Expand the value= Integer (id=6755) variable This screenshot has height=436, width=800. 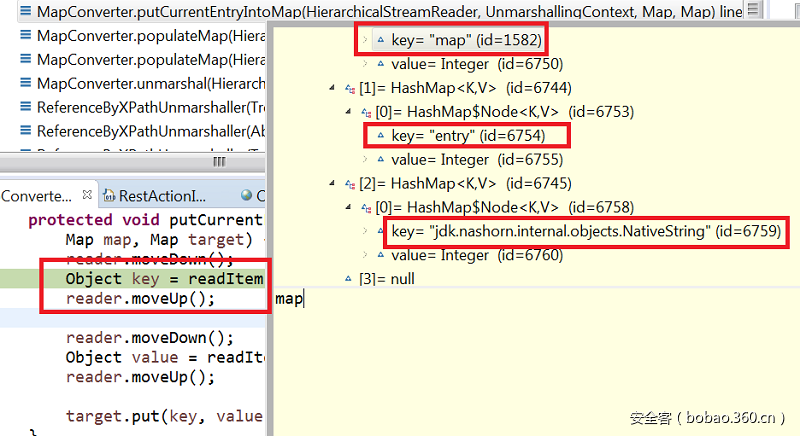point(365,160)
